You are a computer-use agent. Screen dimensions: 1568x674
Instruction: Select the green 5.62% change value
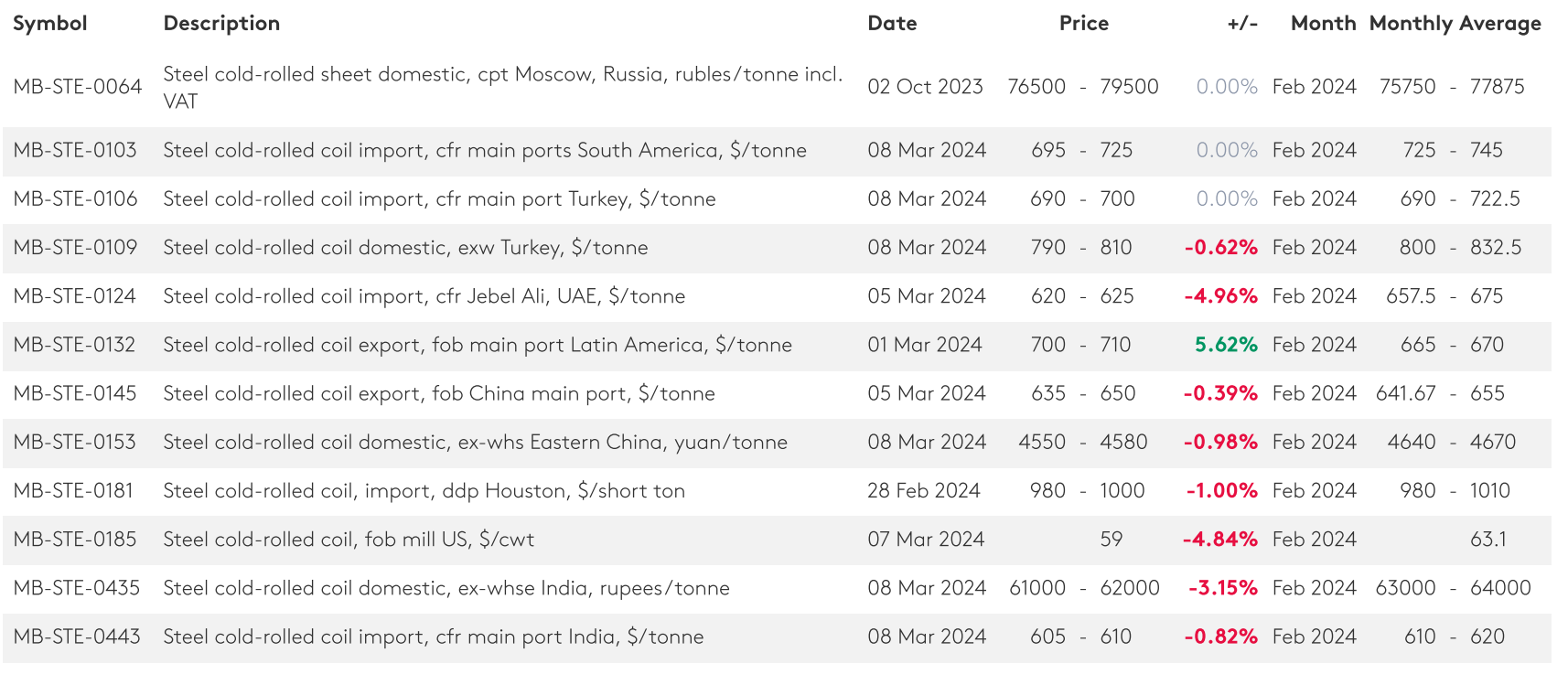click(x=1226, y=345)
